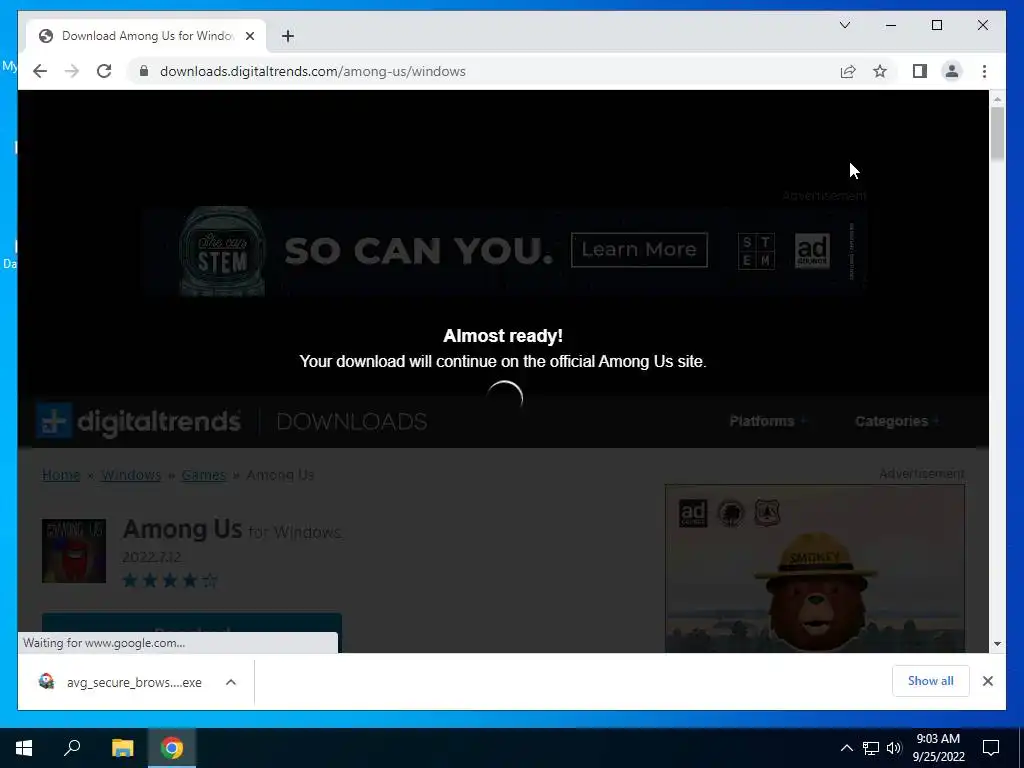Bookmark this page with the star
Screen dimensions: 1024x768
click(x=880, y=71)
